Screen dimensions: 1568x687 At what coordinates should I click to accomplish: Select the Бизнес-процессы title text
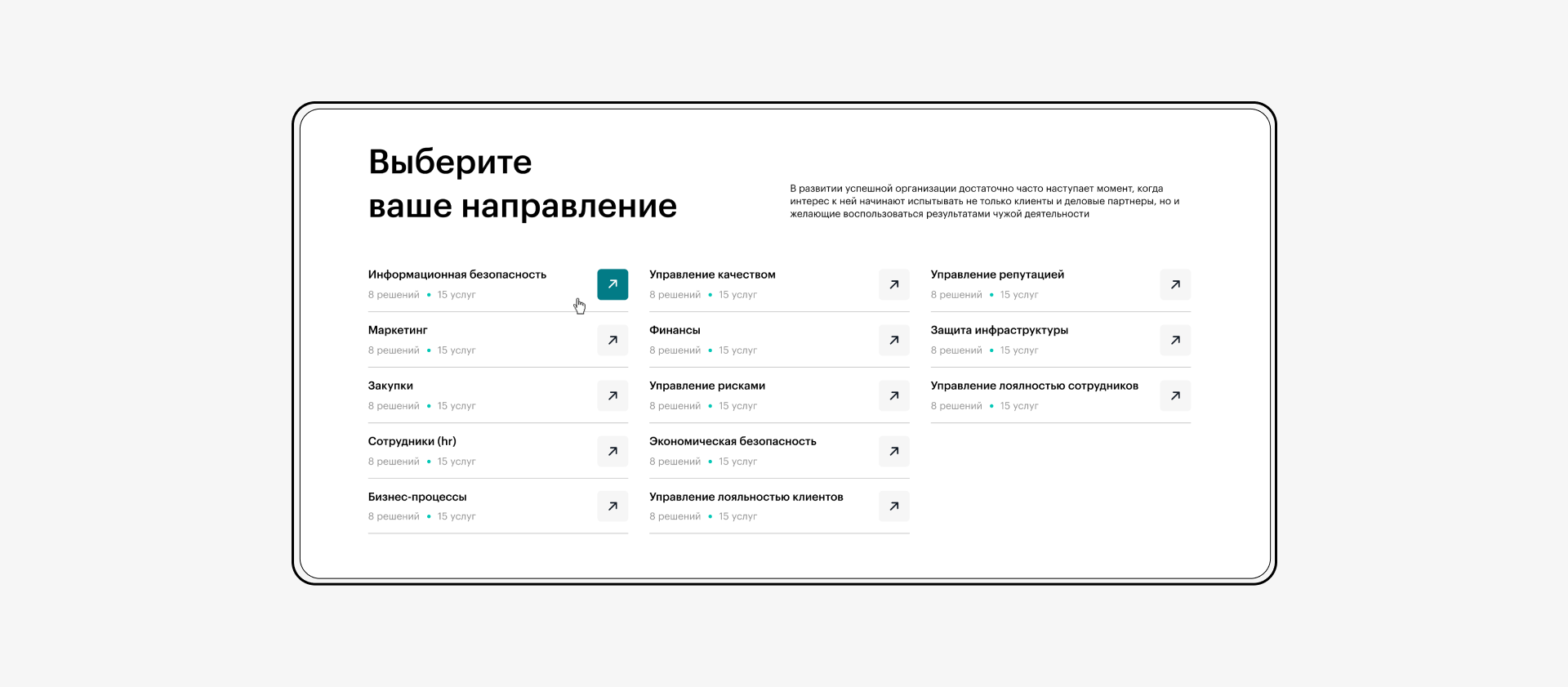tap(417, 497)
